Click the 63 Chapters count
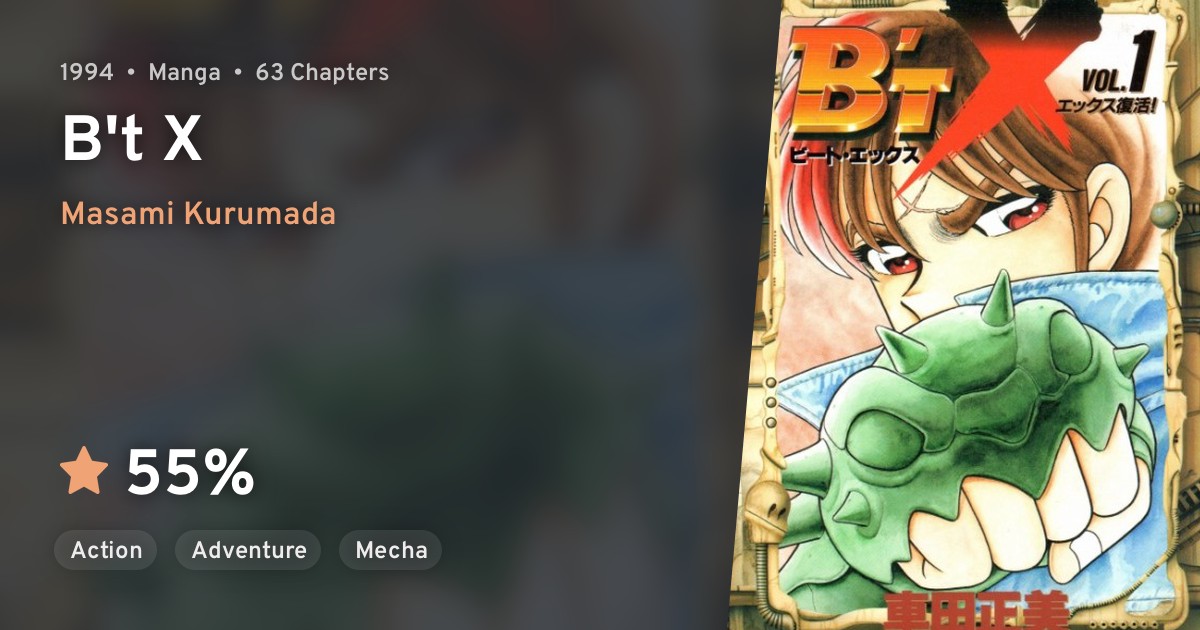The image size is (1200, 630). coord(322,73)
